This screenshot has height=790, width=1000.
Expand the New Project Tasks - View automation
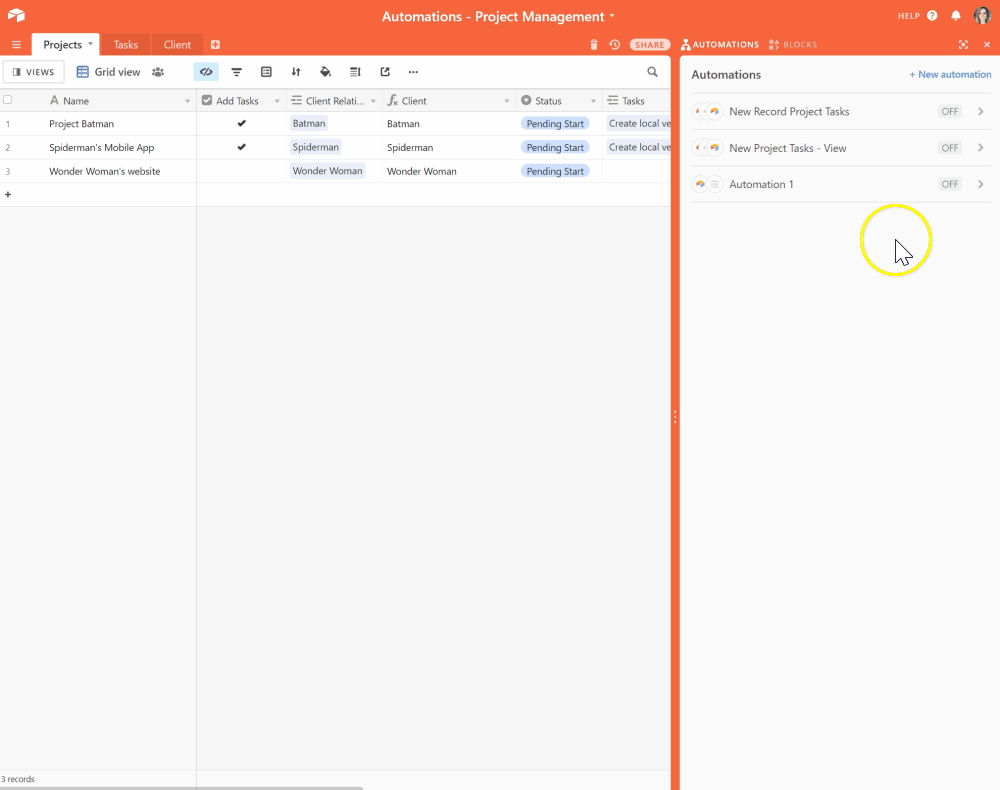(981, 147)
